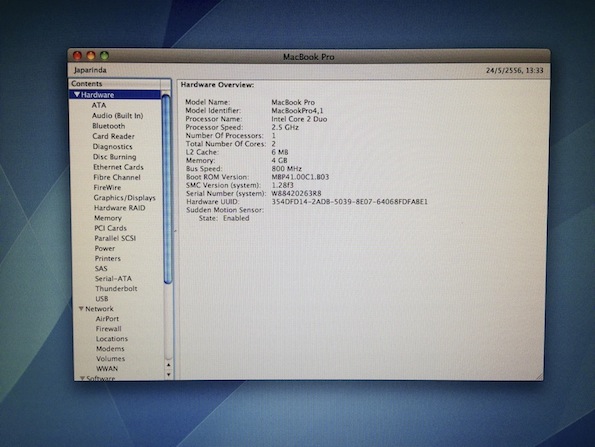Viewport: 595px width, 447px height.
Task: Select ATA in Contents list
Action: click(99, 105)
